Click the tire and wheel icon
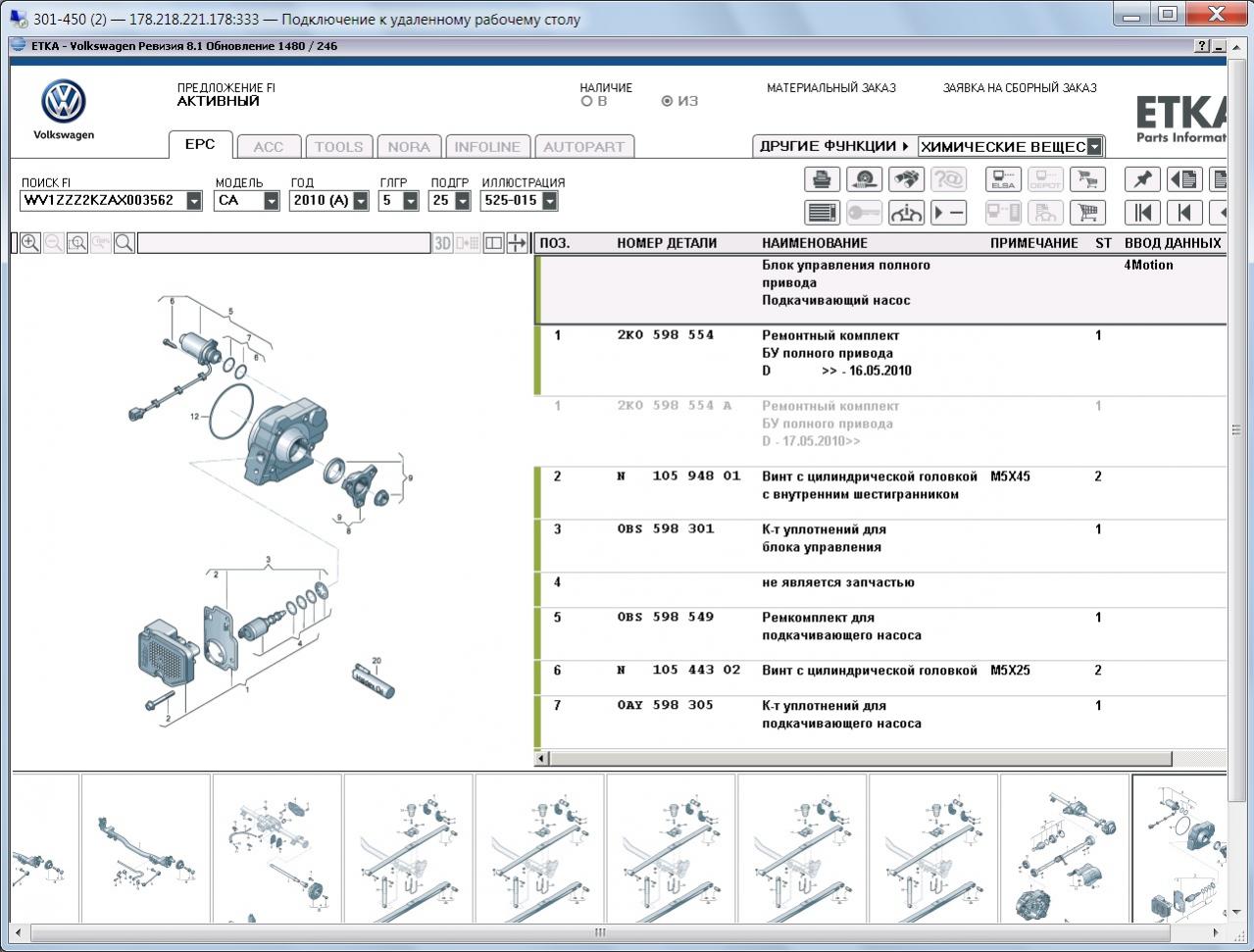 (864, 179)
